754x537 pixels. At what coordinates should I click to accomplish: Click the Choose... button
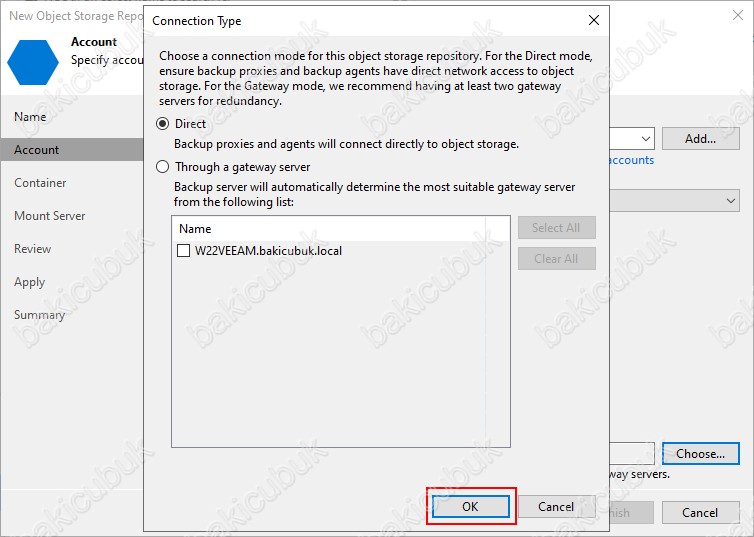pyautogui.click(x=700, y=453)
